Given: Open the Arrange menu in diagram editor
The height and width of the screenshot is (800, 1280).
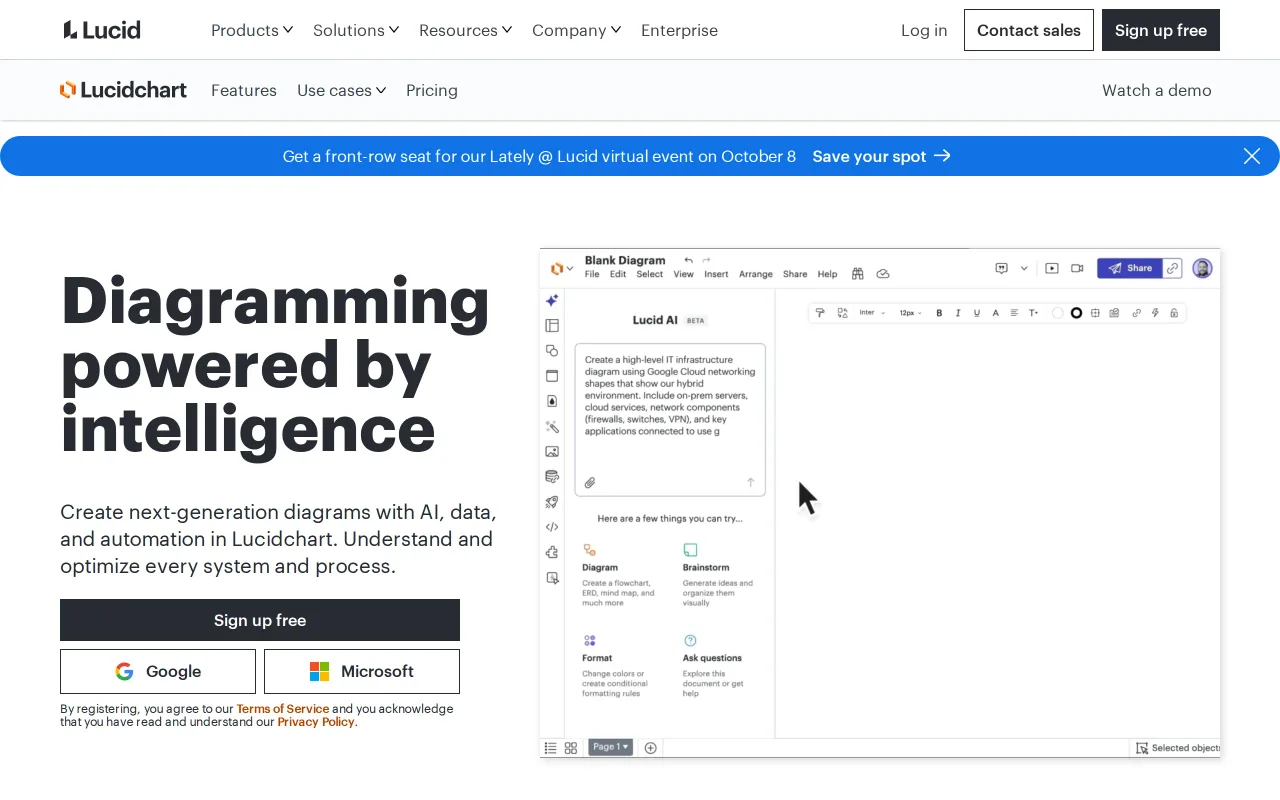Looking at the screenshot, I should [x=756, y=274].
